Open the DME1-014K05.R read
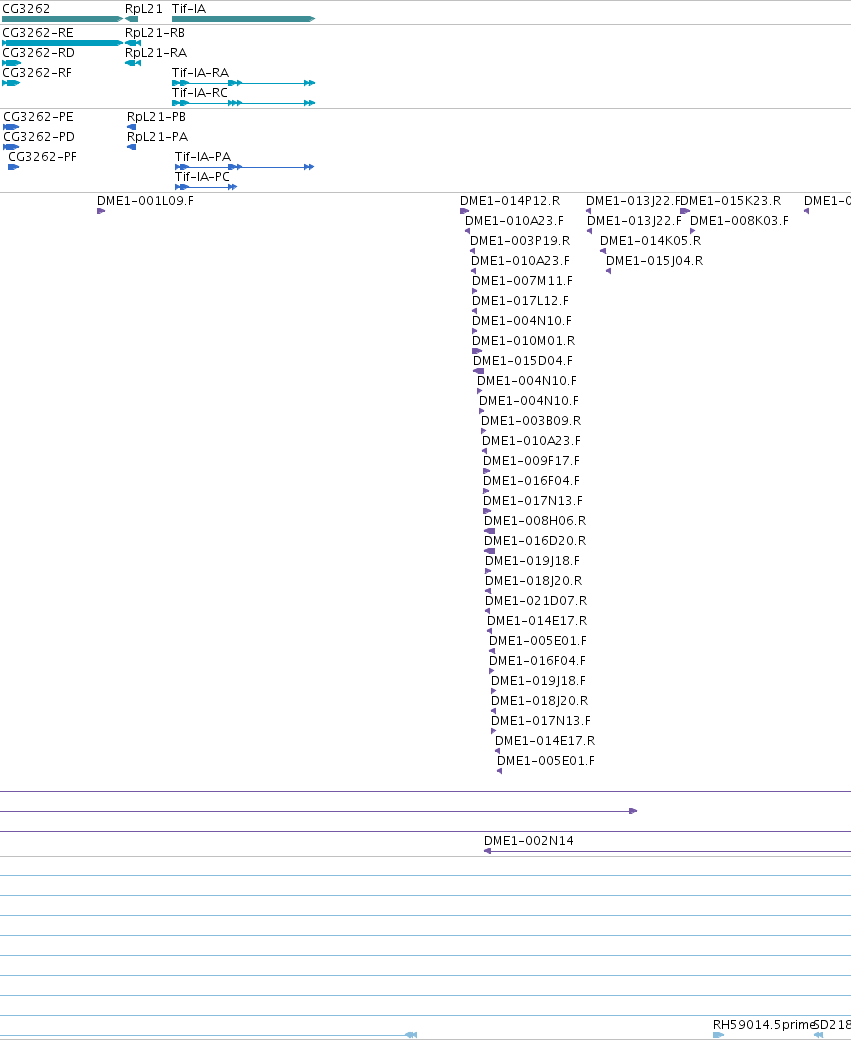 pos(651,240)
